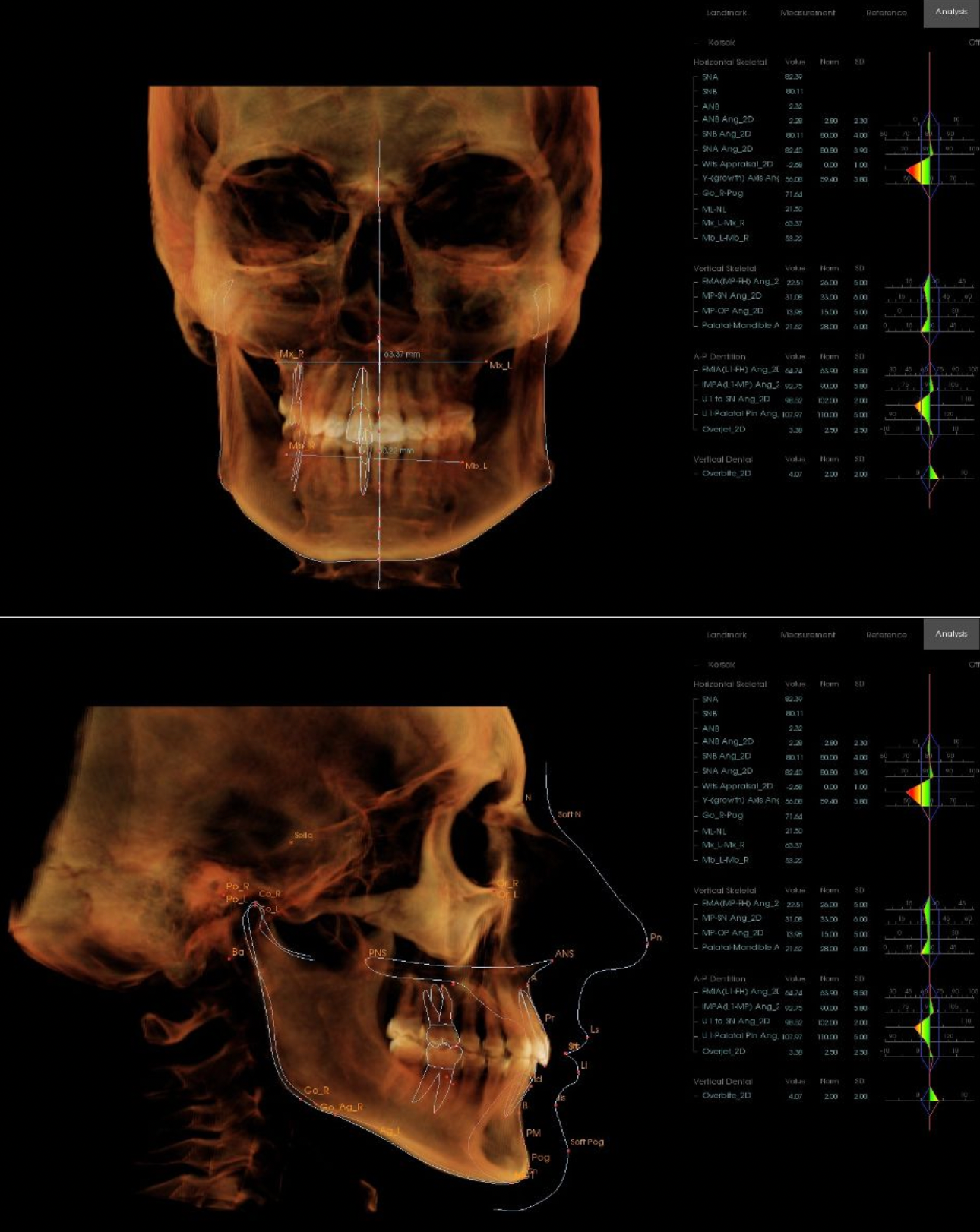
Task: Click the Ba landmark on the lateral skull
Action: 229,959
